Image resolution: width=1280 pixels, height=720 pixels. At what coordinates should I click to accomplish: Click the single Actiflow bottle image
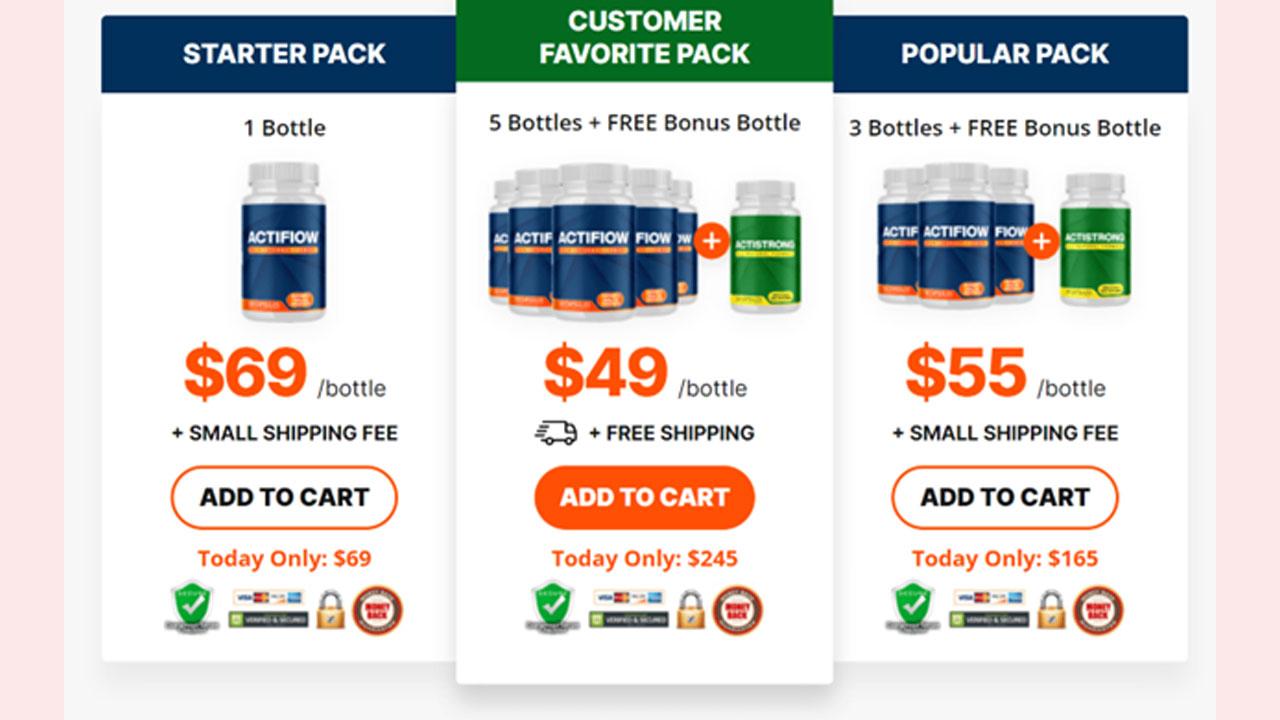(284, 242)
